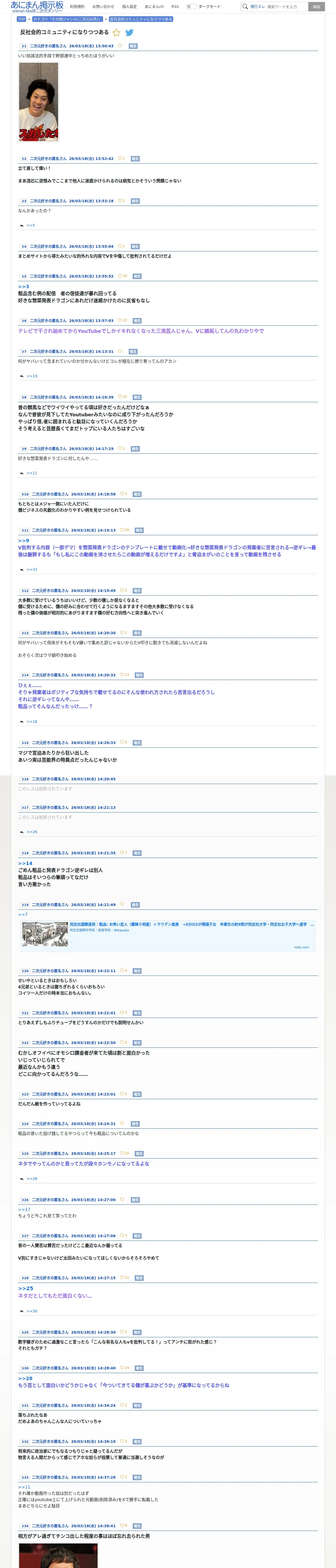Click the magnifier icon in the search box
This screenshot has height=1568, width=336.
tap(245, 7)
